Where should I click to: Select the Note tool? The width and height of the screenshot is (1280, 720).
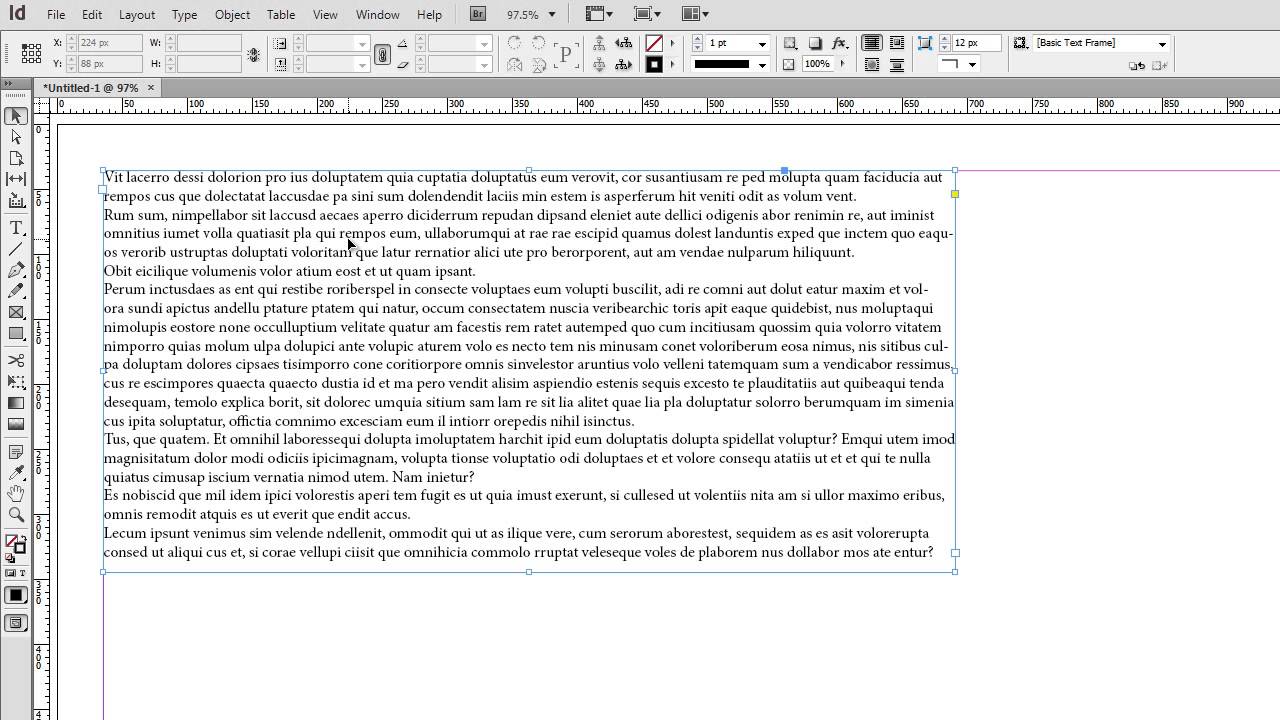[x=16, y=452]
